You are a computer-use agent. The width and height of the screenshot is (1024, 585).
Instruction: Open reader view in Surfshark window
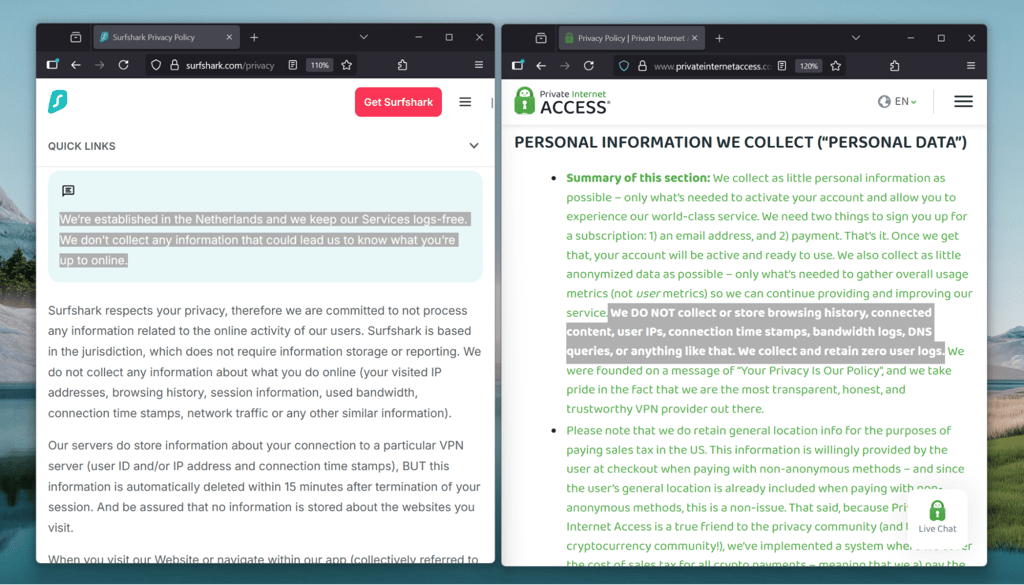(293, 65)
